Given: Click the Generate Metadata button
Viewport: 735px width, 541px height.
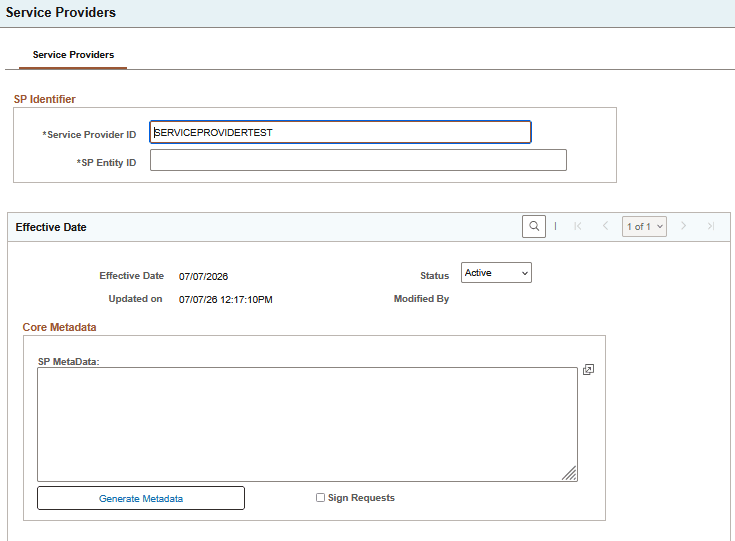Looking at the screenshot, I should coord(141,498).
